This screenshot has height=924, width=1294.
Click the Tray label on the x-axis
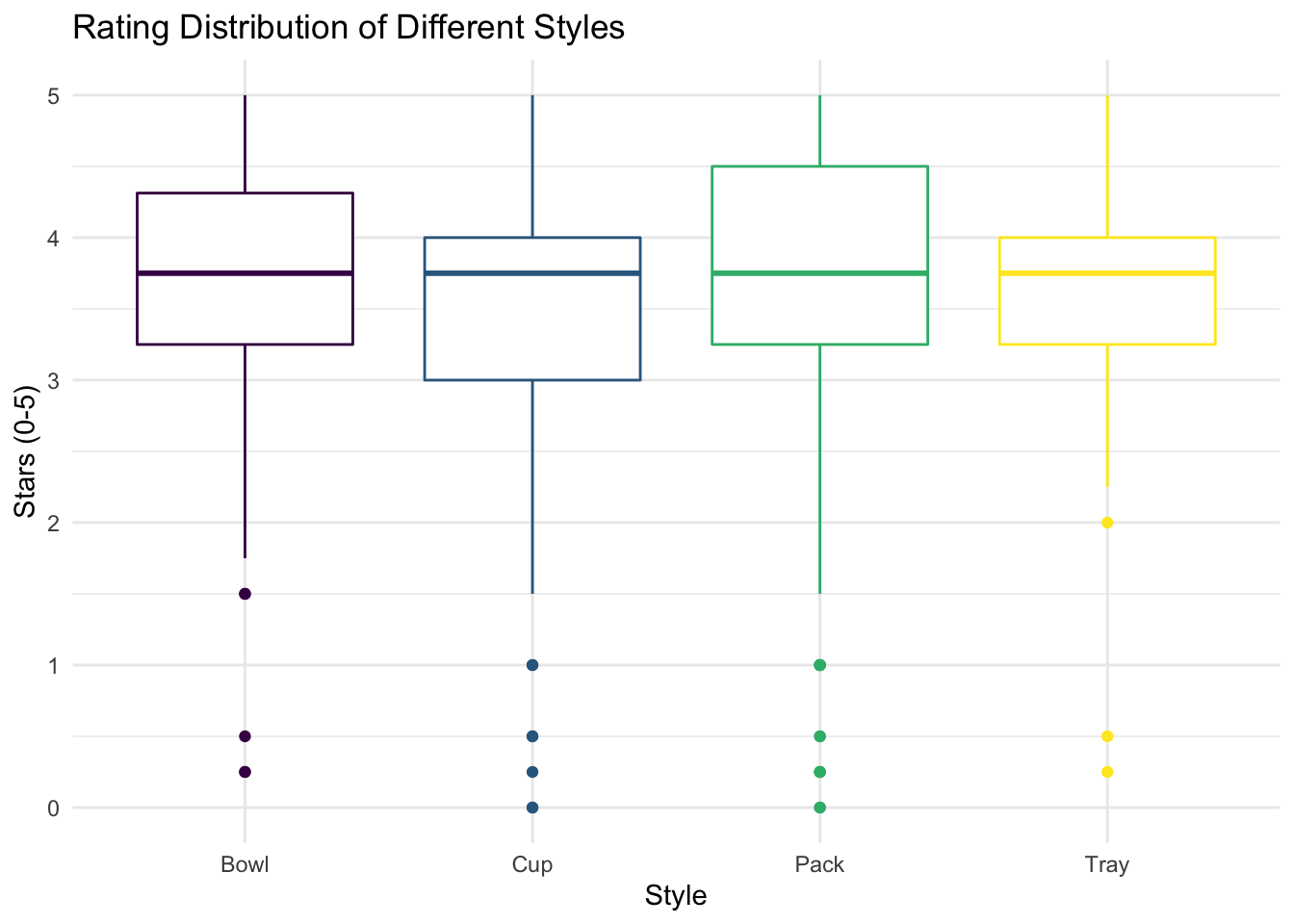tap(1107, 863)
